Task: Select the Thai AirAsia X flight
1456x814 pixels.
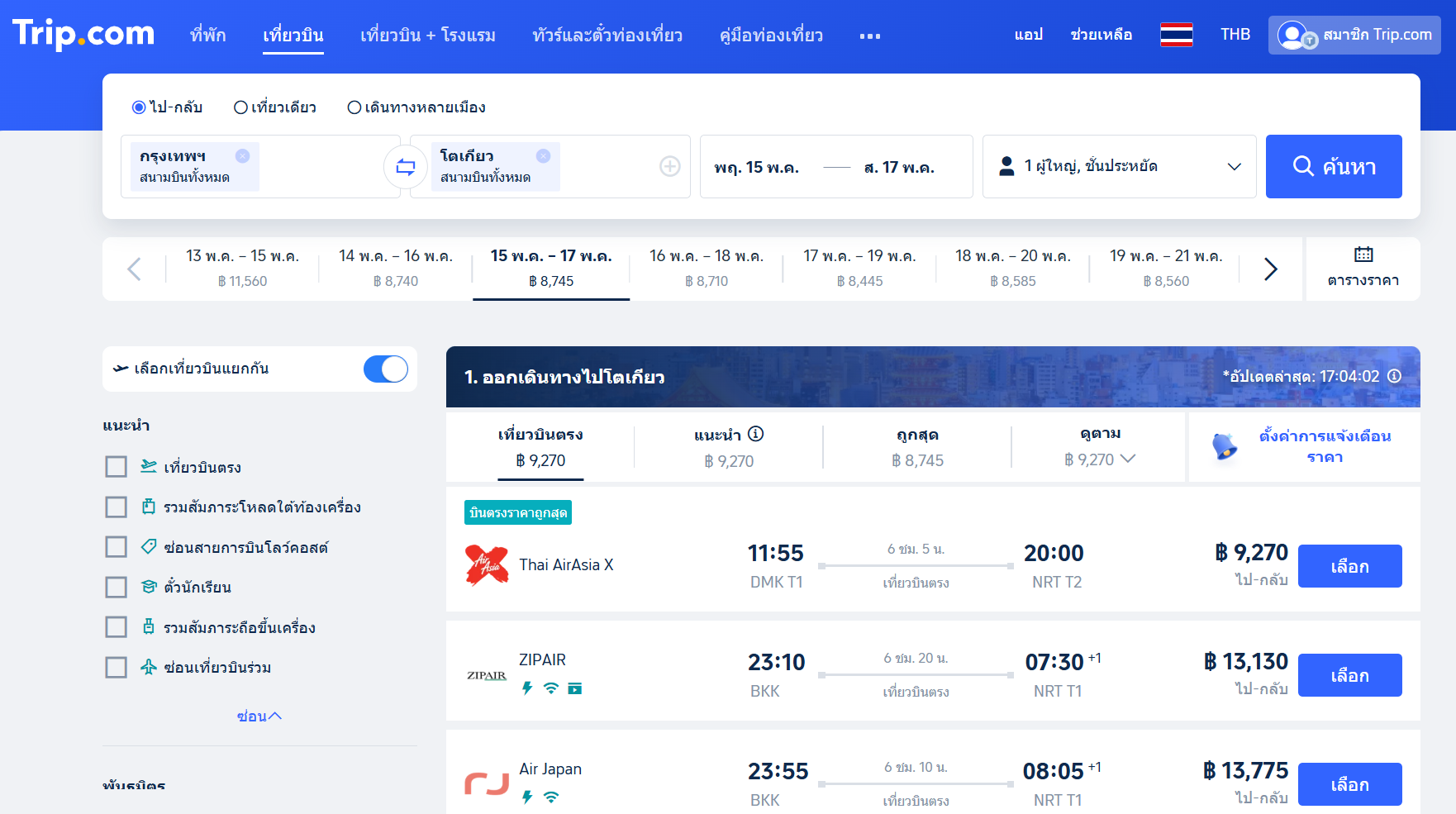Action: [x=1350, y=566]
